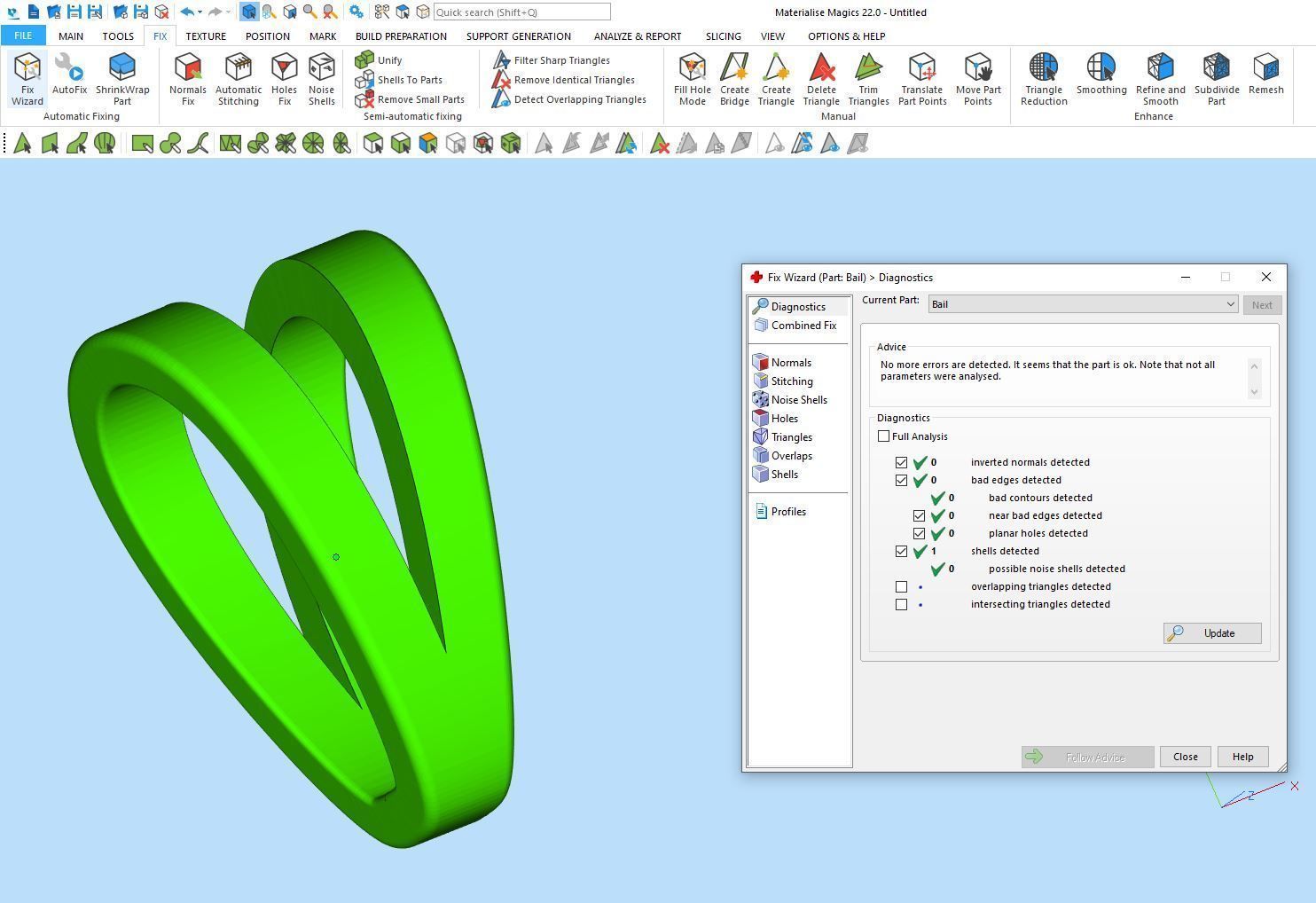Click the settings gears icon in quick toolbar
Viewport: 1316px width, 903px height.
(356, 12)
